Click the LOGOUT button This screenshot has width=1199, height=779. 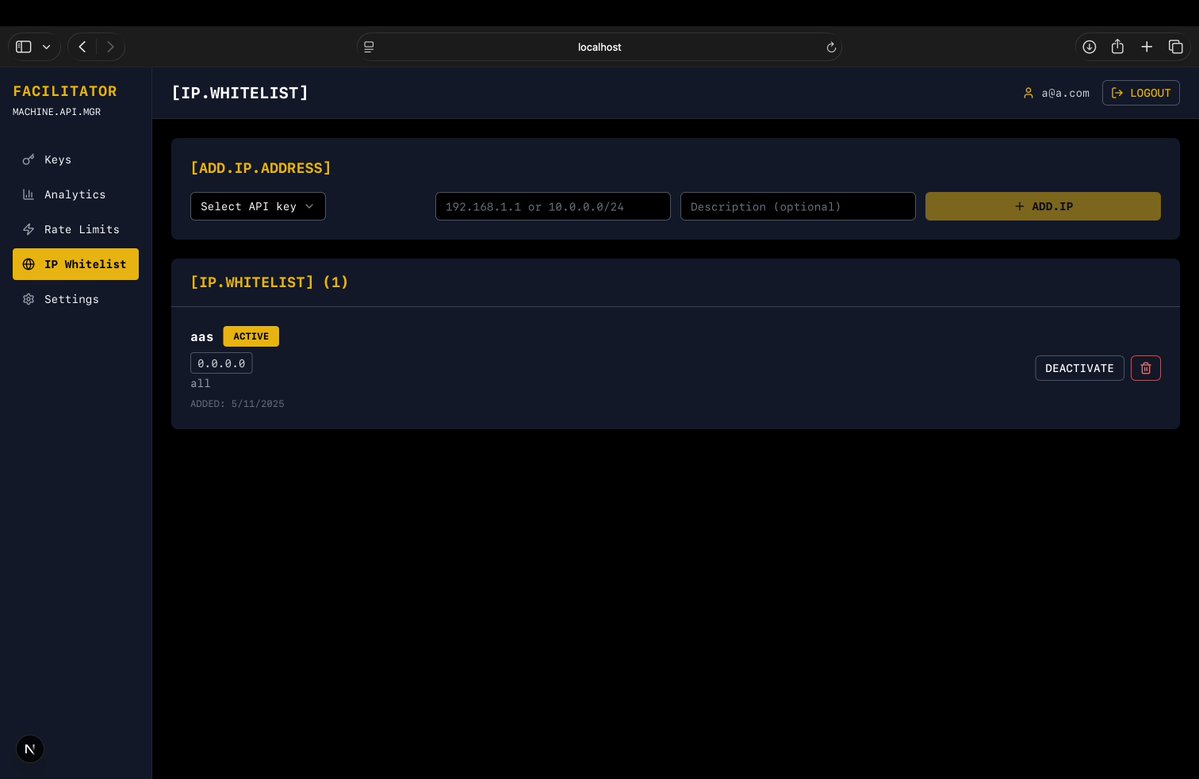point(1140,93)
